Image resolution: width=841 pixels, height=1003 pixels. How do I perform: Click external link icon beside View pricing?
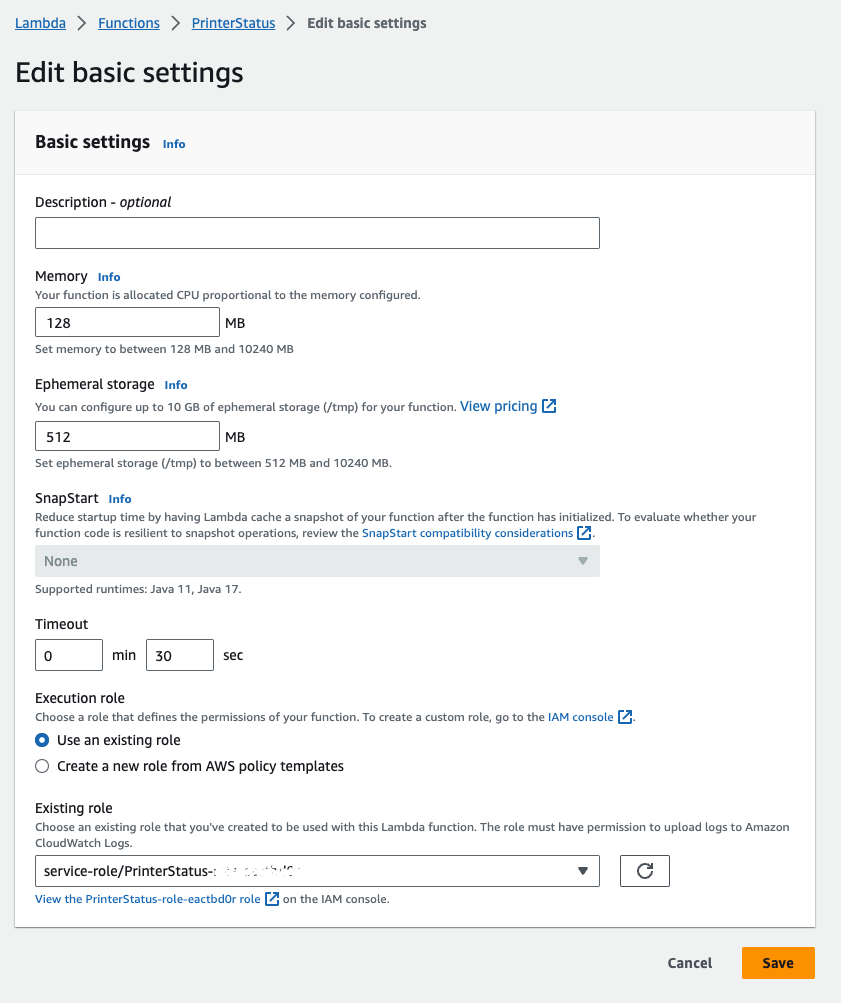click(549, 407)
